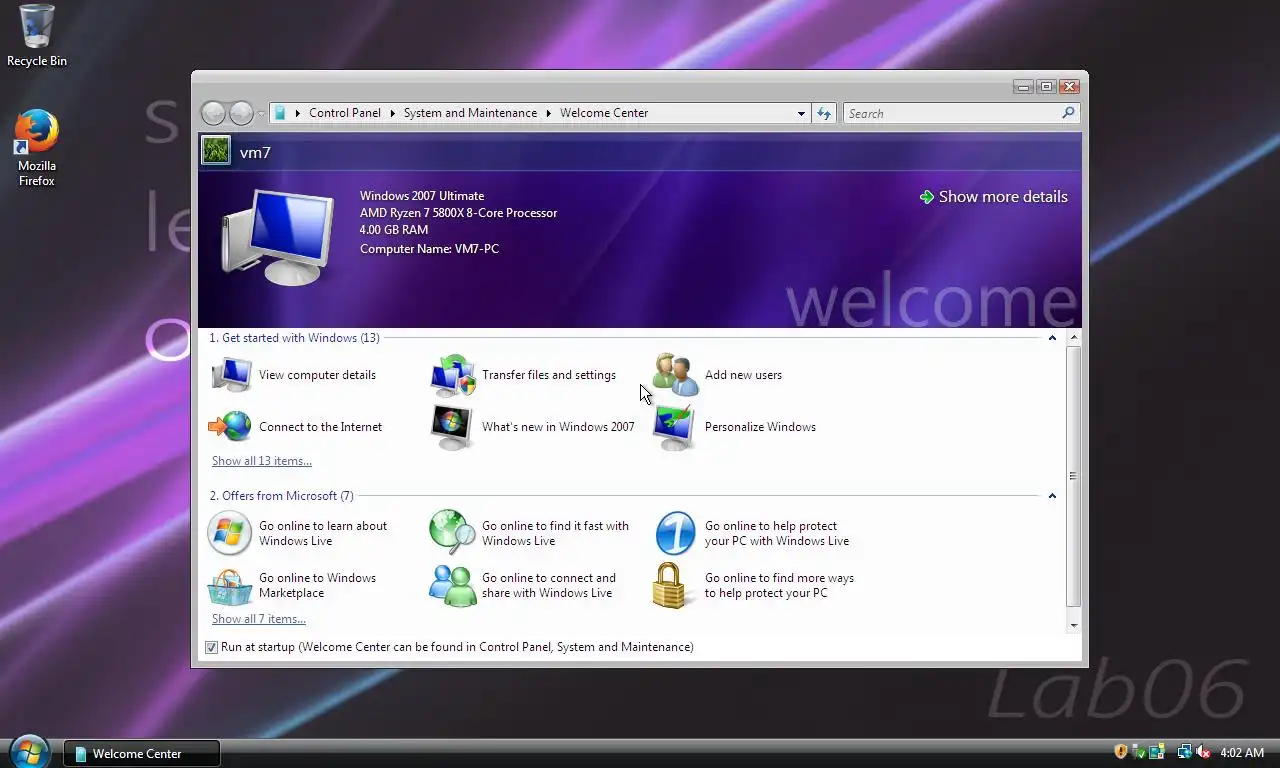Screen dimensions: 1280x768
Task: Click the View computer details label
Action: (317, 375)
